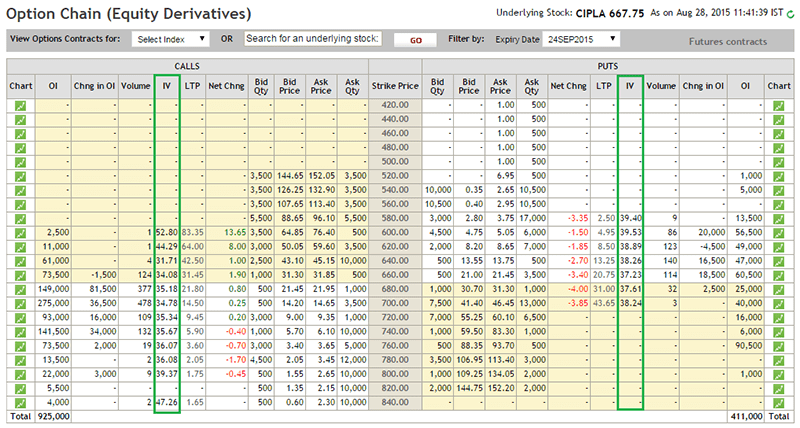Screen dimensions: 800x428
Task: Open calls chart icon for strike 600.00
Action: click(20, 233)
